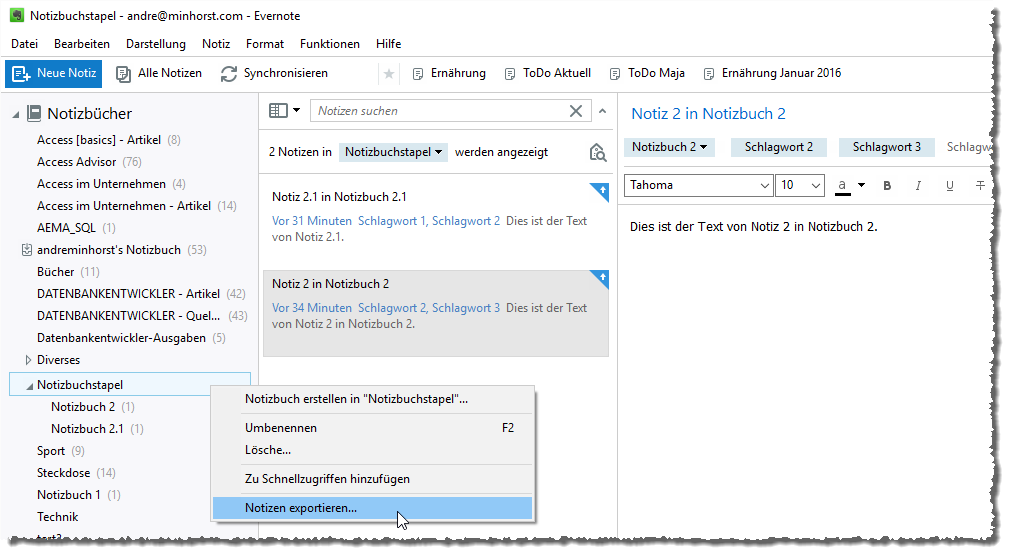This screenshot has width=1011, height=558.
Task: Open the Notiz menu
Action: click(216, 44)
